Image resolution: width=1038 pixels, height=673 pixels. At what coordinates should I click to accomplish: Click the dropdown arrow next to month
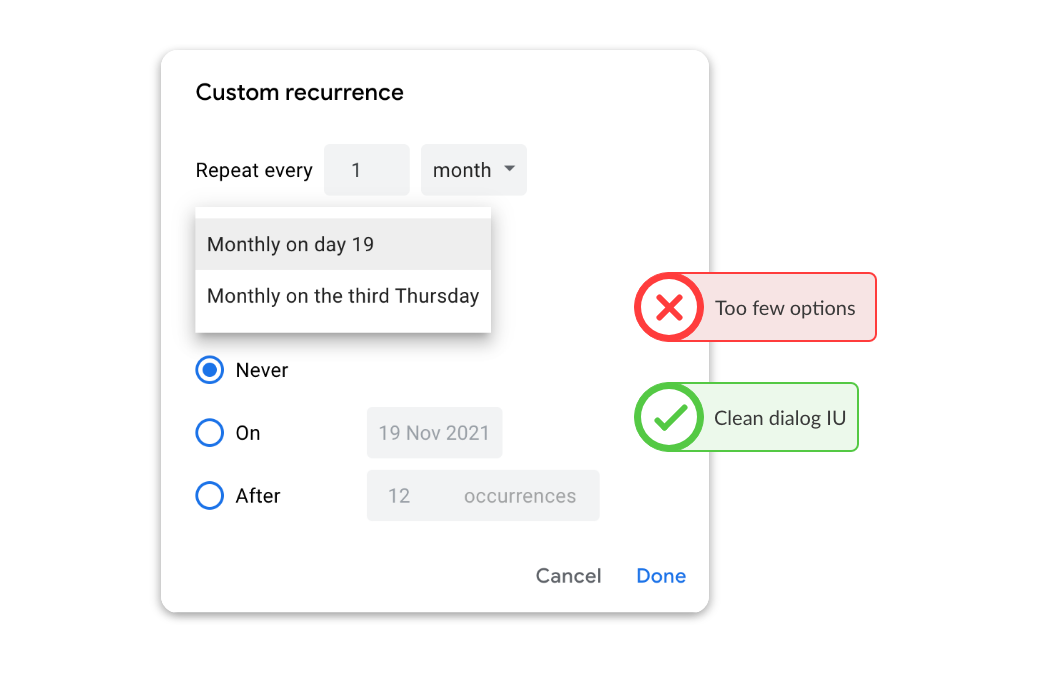coord(510,169)
